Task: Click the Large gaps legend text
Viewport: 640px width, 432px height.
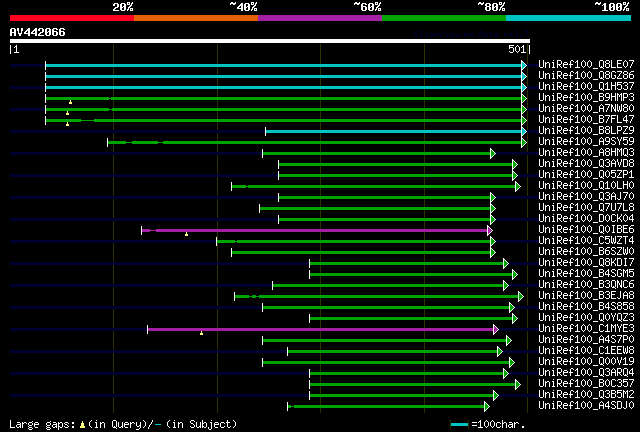Action: point(42,424)
